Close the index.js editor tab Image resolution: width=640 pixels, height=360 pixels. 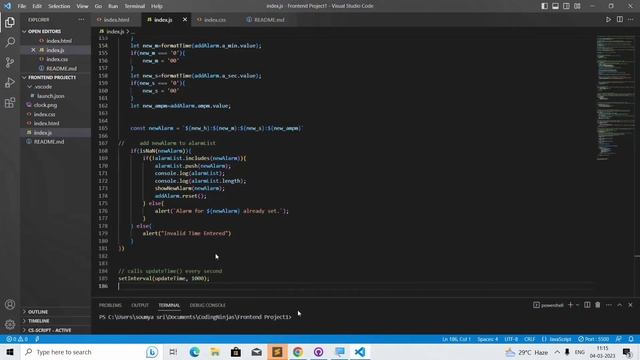(184, 20)
